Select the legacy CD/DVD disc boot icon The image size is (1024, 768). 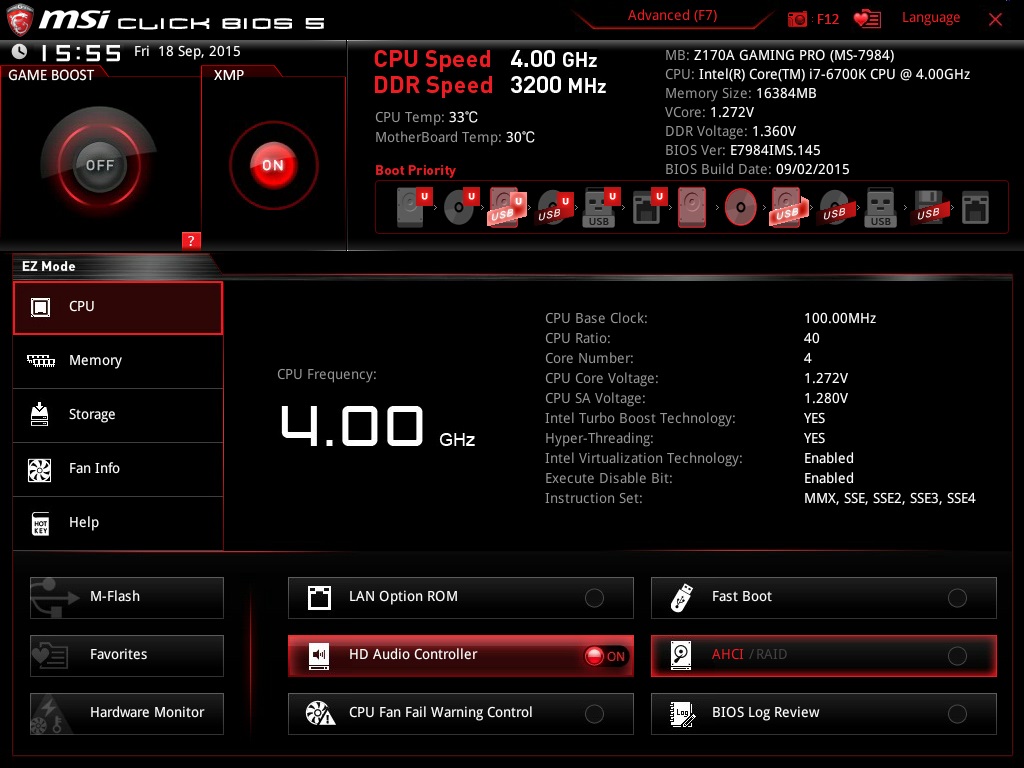[x=741, y=207]
